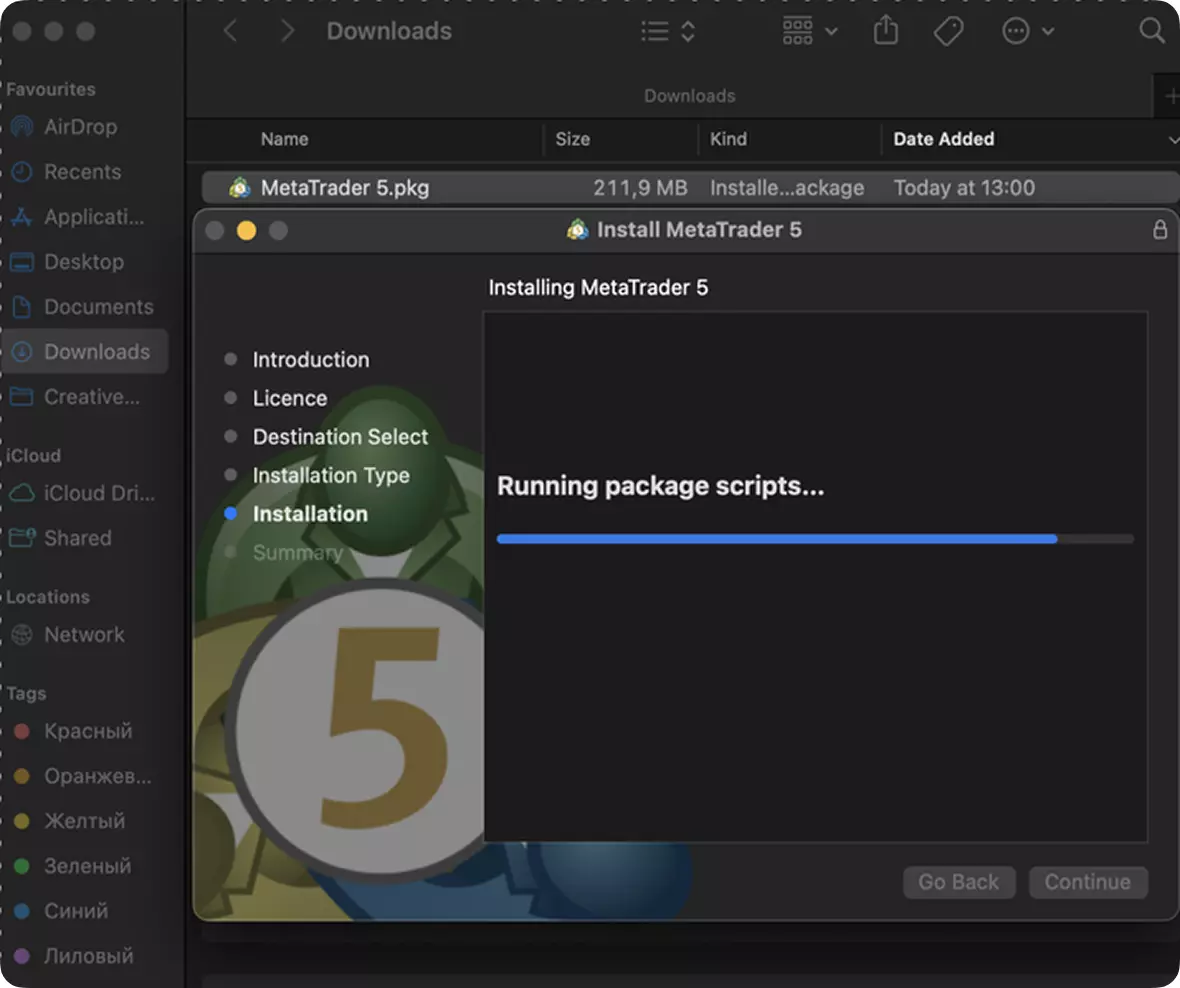Click the Finder forward arrow
Viewport: 1180px width, 988px height.
[287, 32]
